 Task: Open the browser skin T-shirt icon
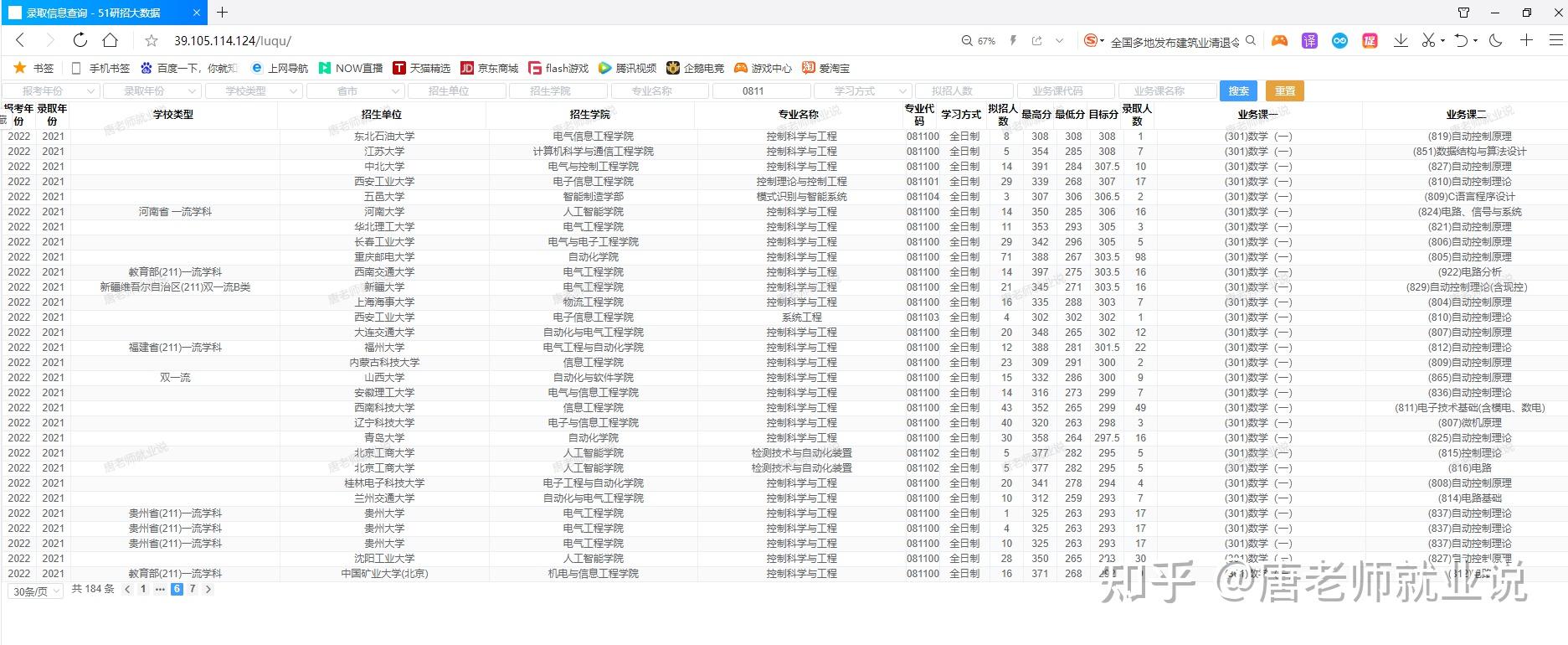[1463, 13]
